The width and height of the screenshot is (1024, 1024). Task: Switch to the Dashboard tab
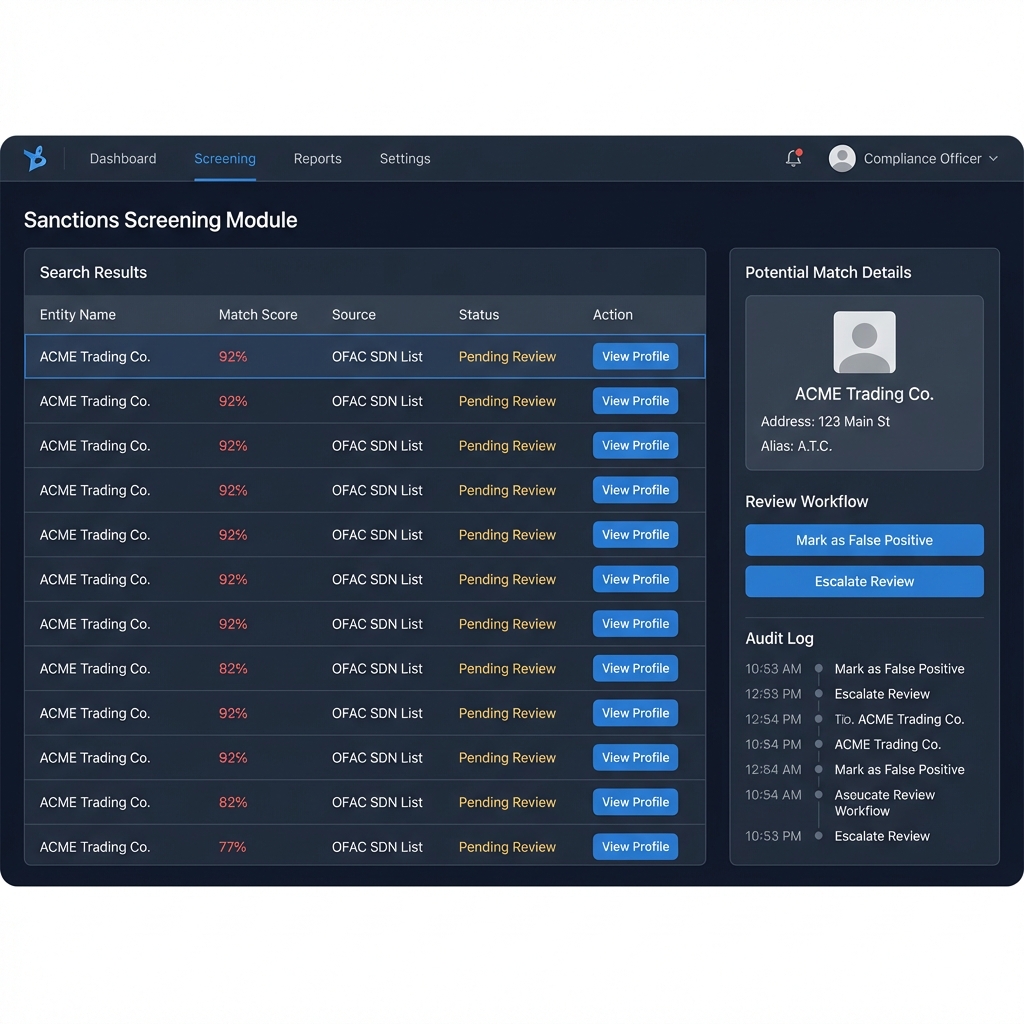[122, 158]
